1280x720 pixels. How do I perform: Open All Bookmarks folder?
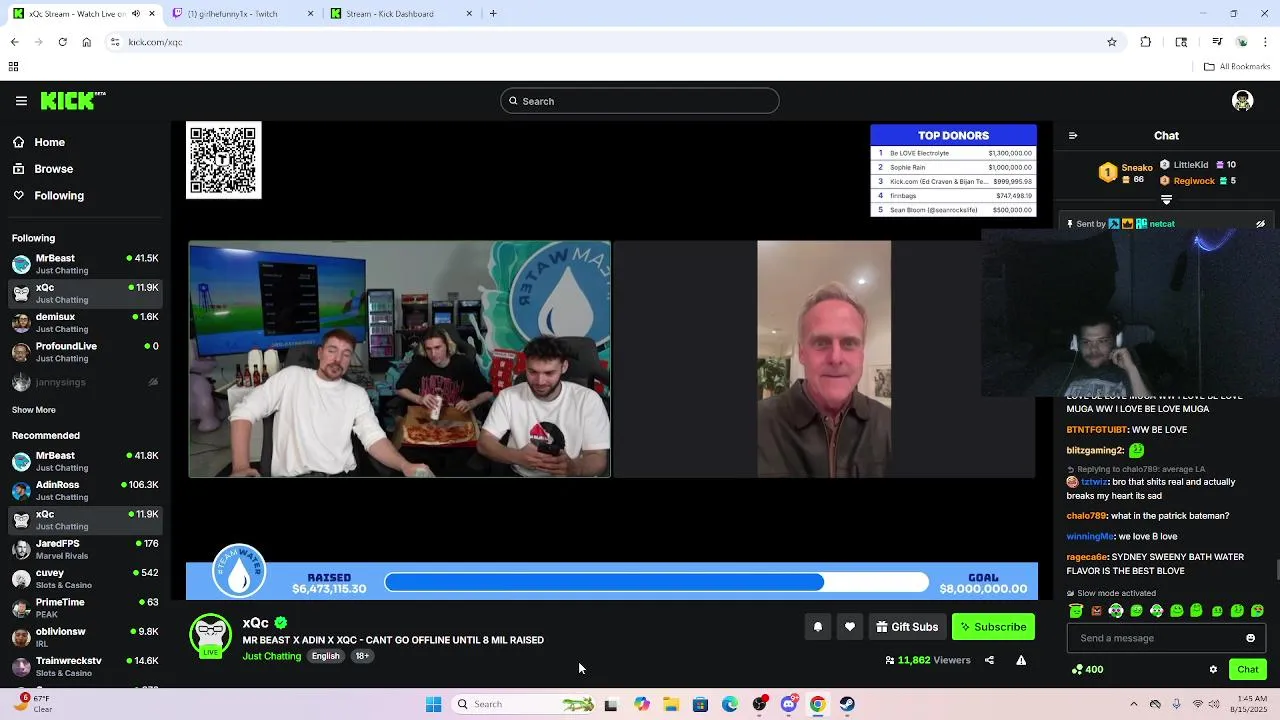point(1237,67)
